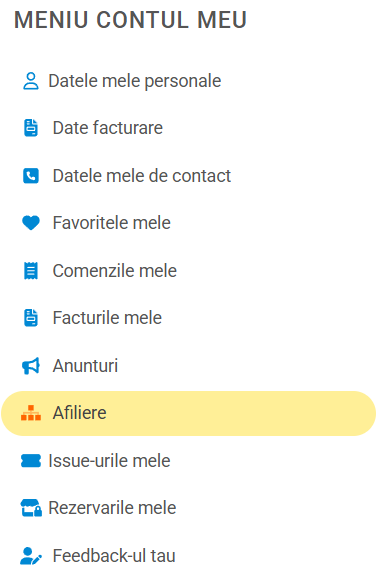This screenshot has width=387, height=583.
Task: Open Datele mele personale menu item
Action: [x=135, y=81]
